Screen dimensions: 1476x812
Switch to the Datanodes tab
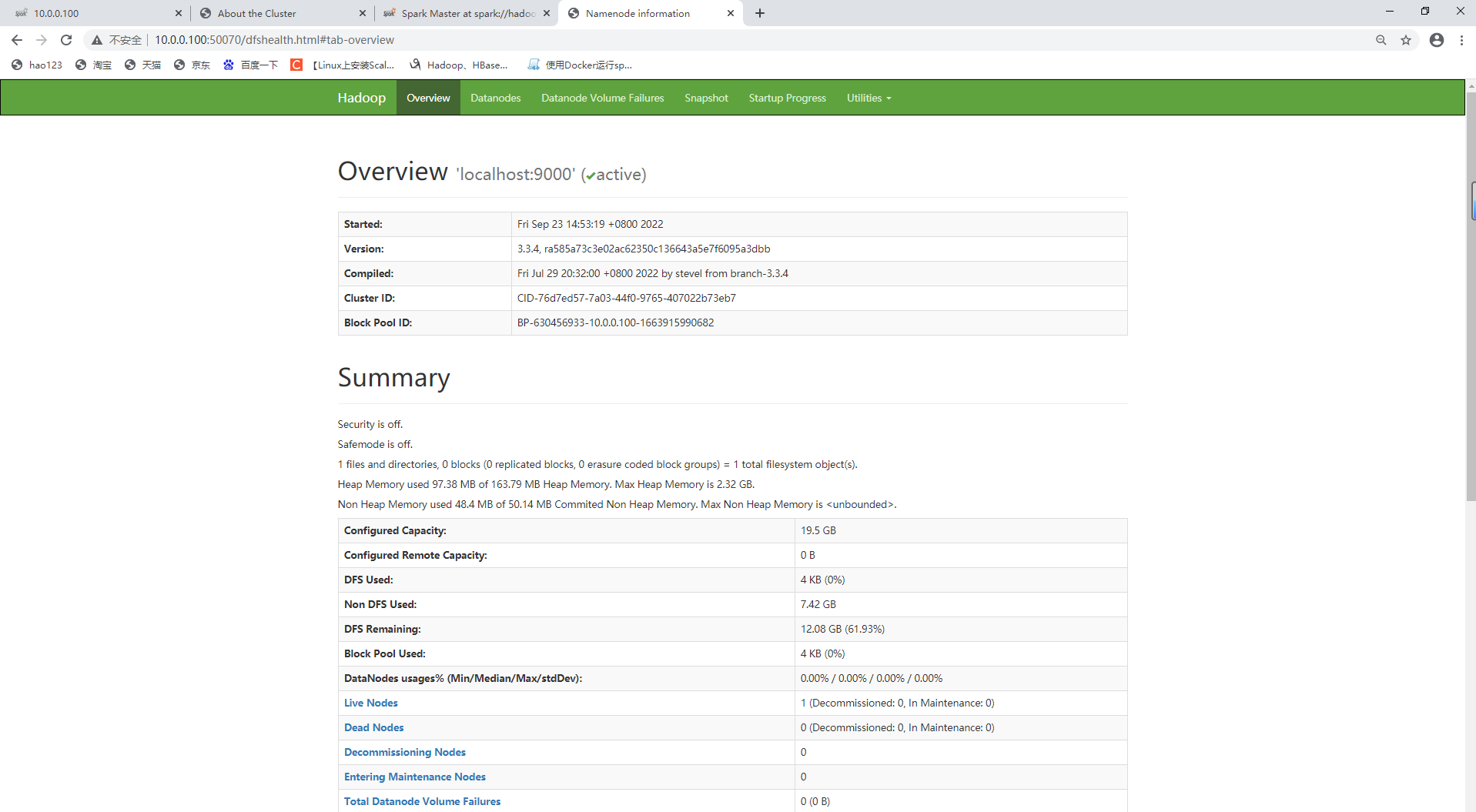pos(495,98)
